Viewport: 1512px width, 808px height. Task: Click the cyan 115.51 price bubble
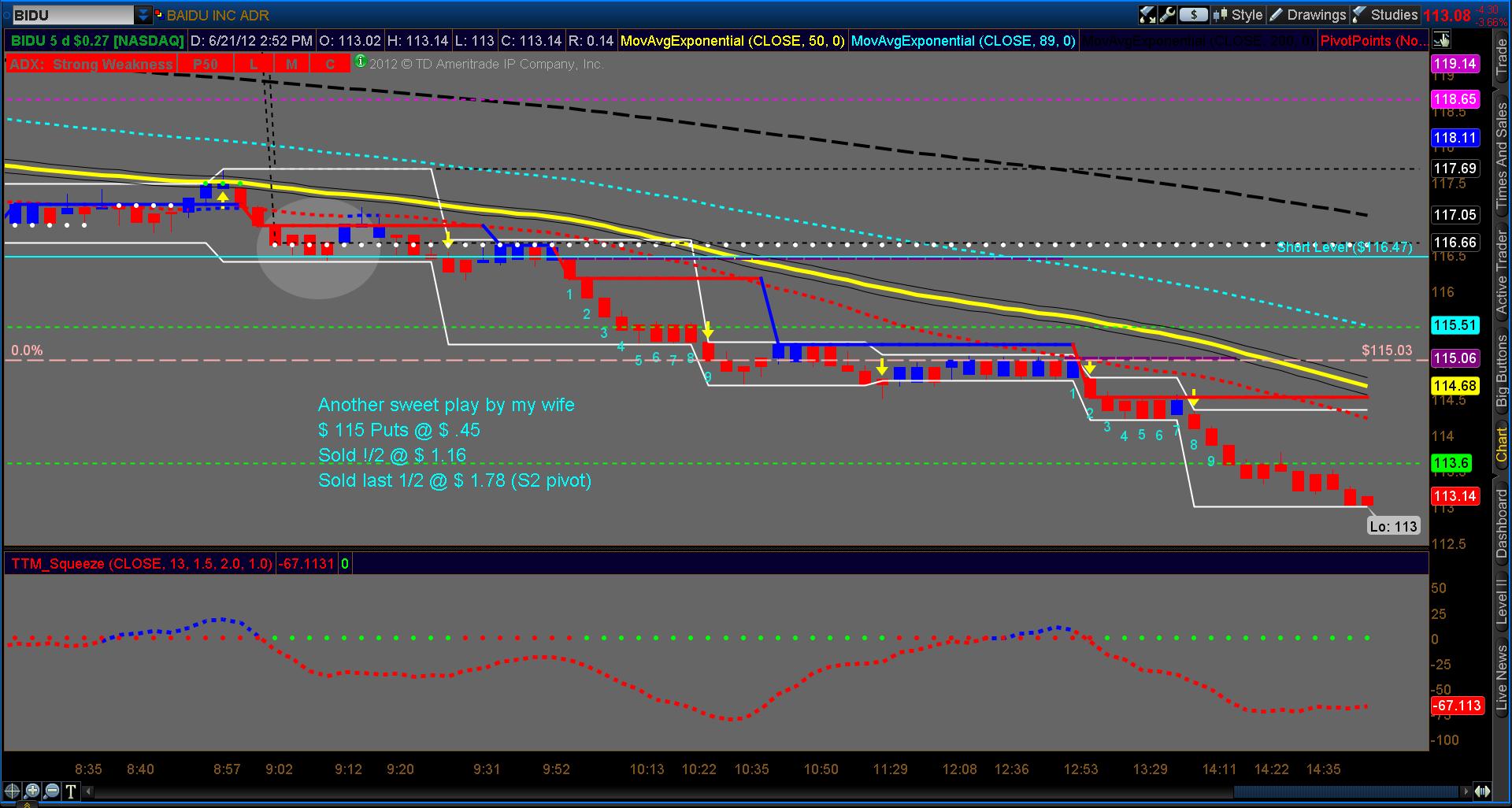click(x=1455, y=325)
